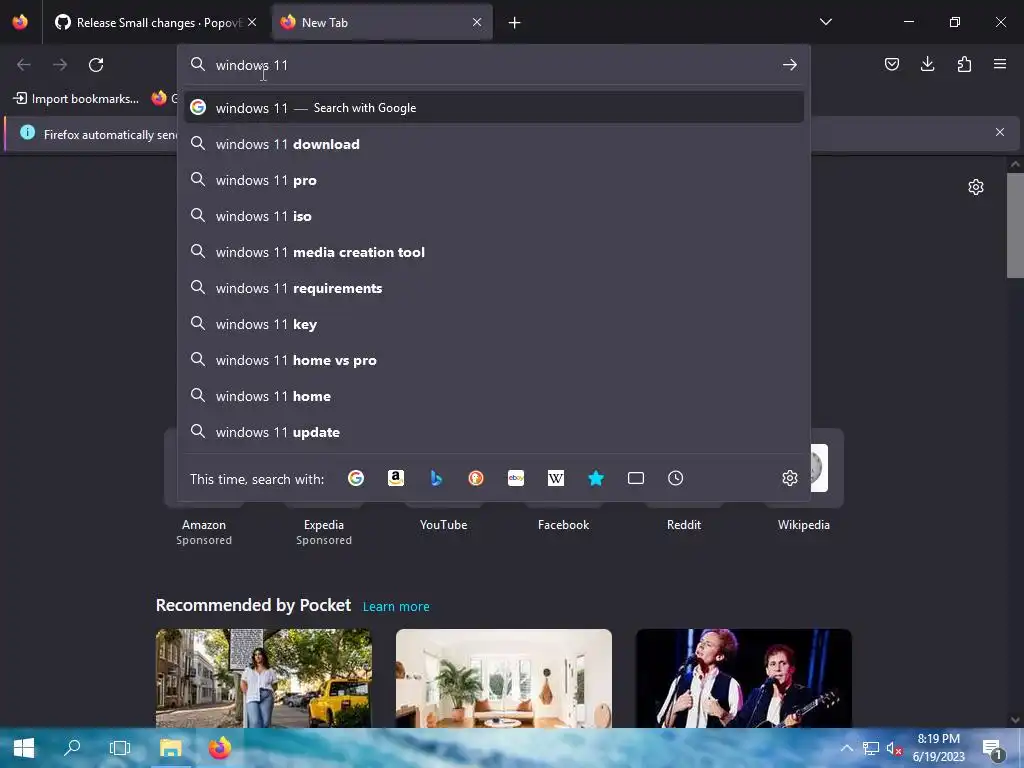Open the Windows Start menu
1024x768 pixels.
pos(24,748)
